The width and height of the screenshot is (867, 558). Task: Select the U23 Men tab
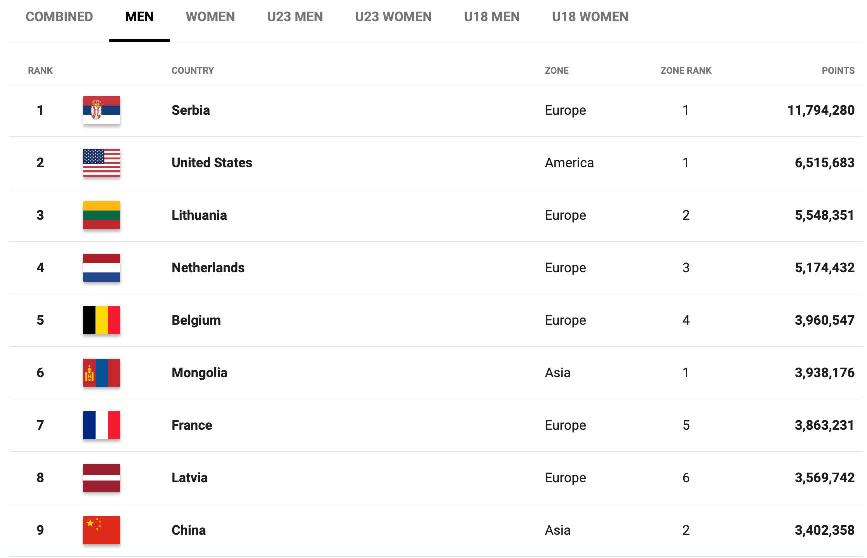point(295,17)
